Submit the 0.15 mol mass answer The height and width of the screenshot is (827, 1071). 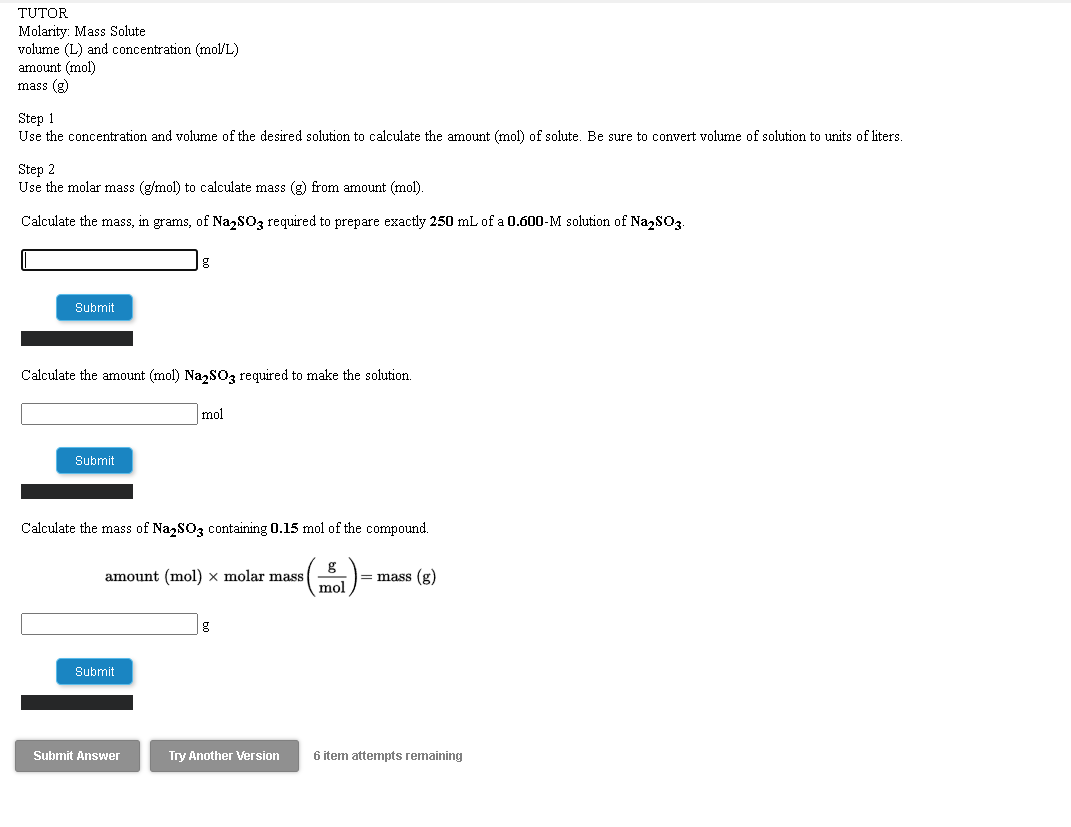click(94, 671)
